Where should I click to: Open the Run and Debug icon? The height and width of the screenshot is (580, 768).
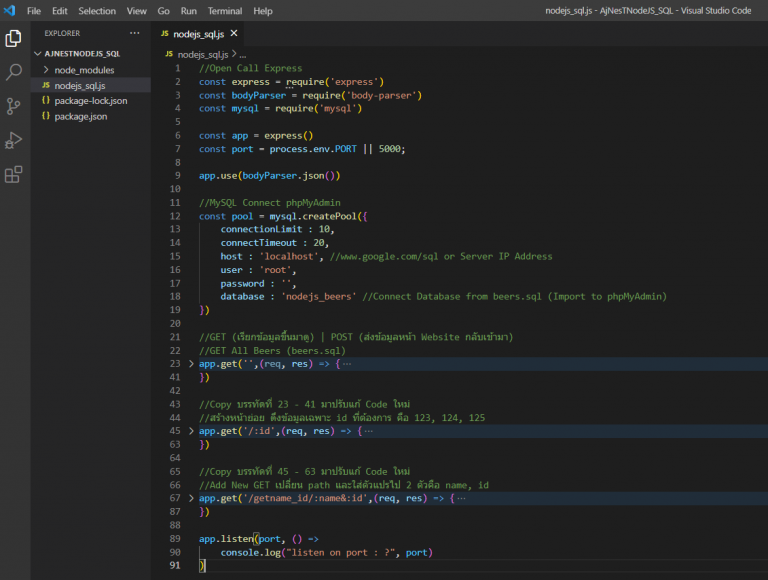click(14, 140)
